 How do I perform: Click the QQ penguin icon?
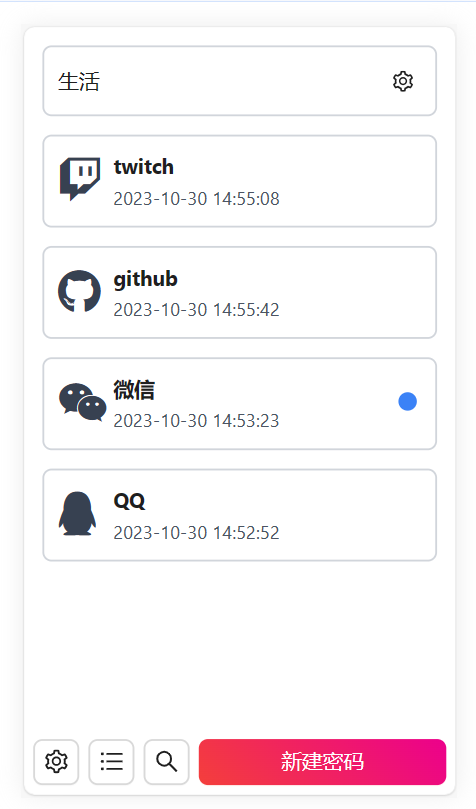(77, 513)
